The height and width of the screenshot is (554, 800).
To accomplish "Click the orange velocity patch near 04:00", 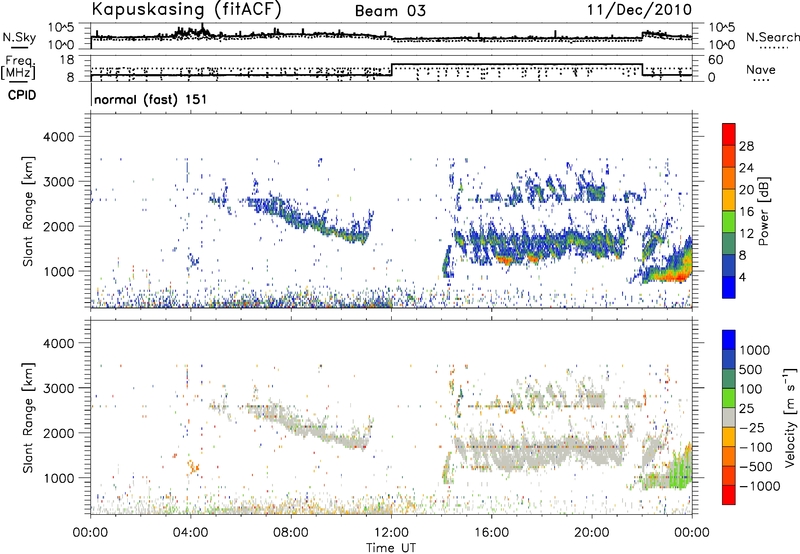I will 193,466.
